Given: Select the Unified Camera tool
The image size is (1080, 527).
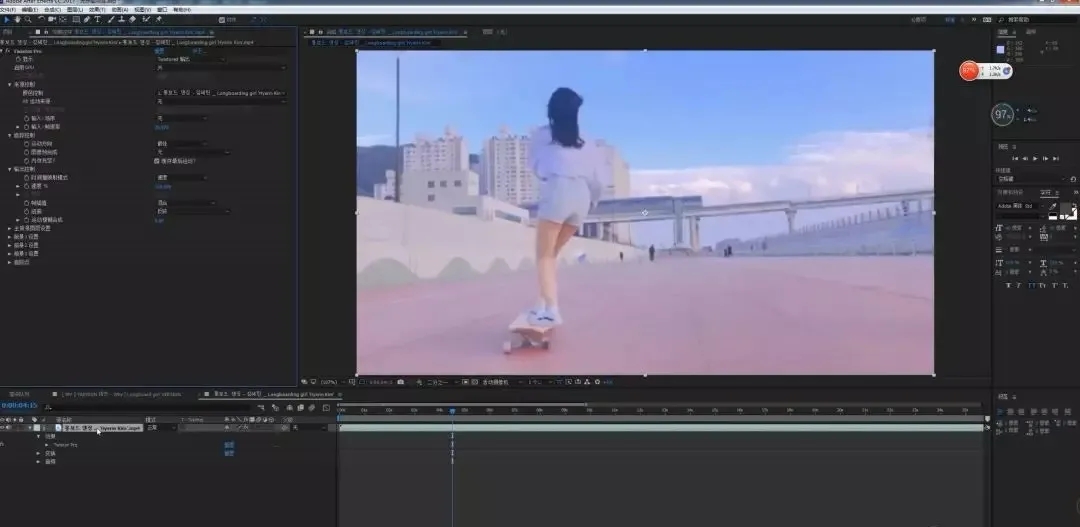Looking at the screenshot, I should point(52,19).
